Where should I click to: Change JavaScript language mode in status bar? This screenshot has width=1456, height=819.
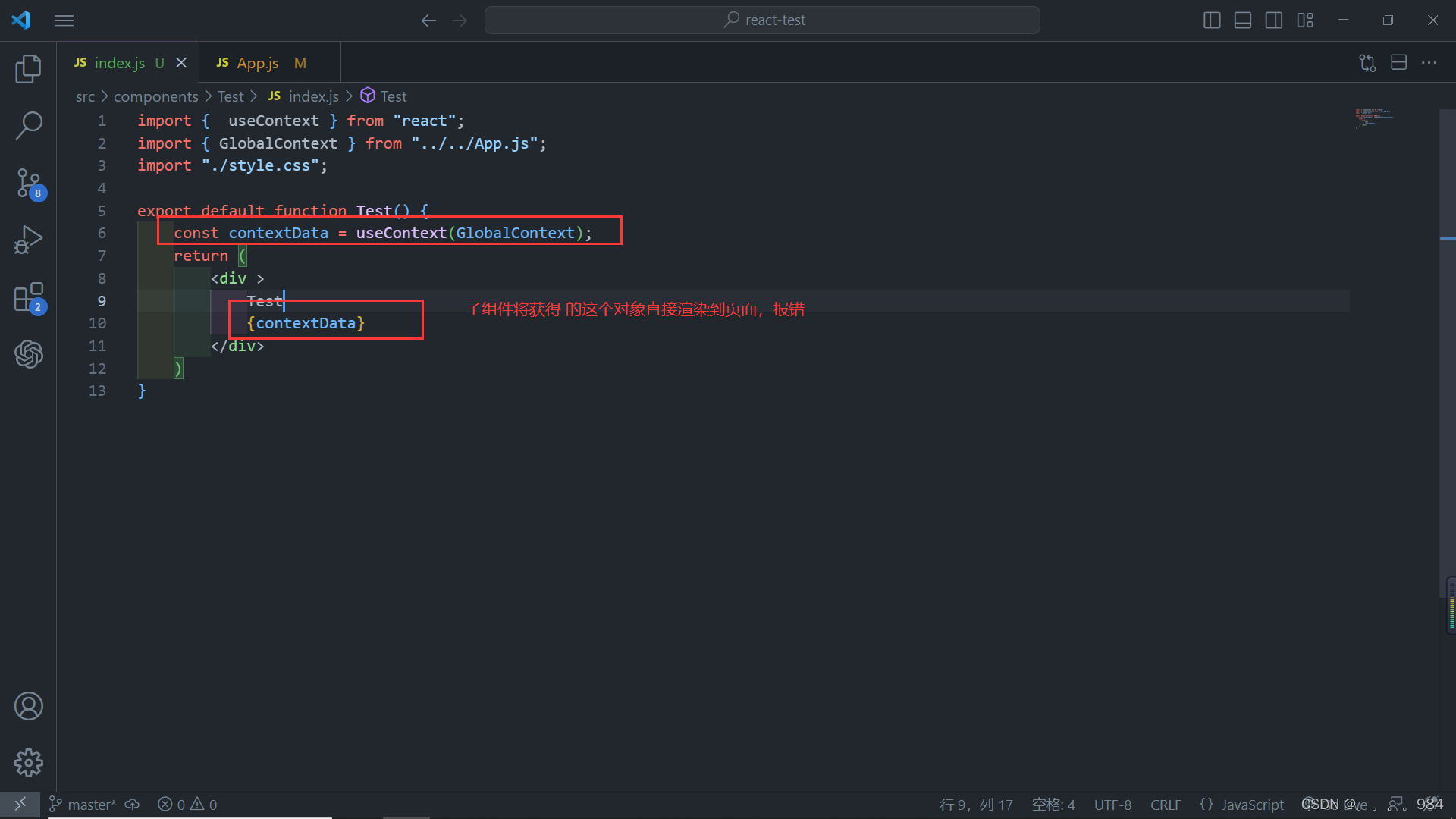[x=1252, y=805]
